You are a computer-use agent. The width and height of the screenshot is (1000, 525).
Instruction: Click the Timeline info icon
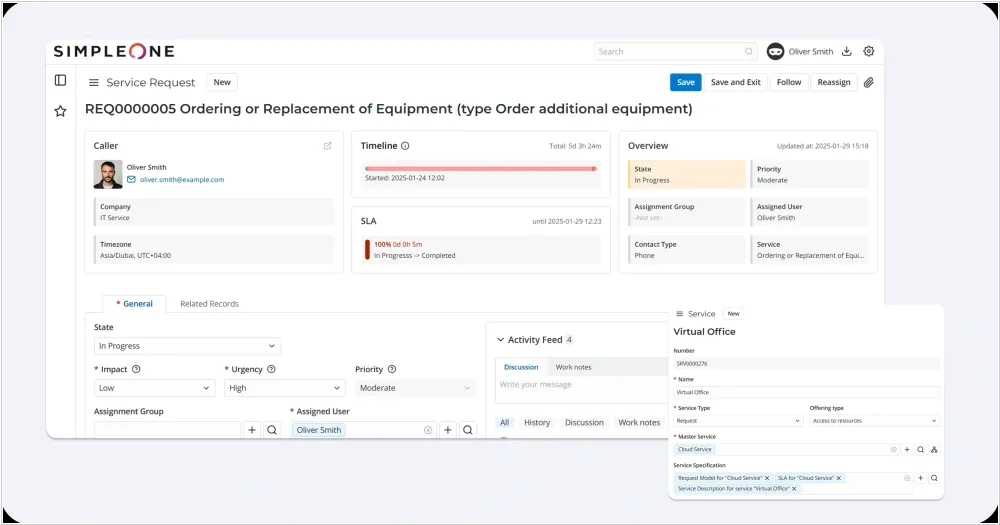pyautogui.click(x=405, y=146)
